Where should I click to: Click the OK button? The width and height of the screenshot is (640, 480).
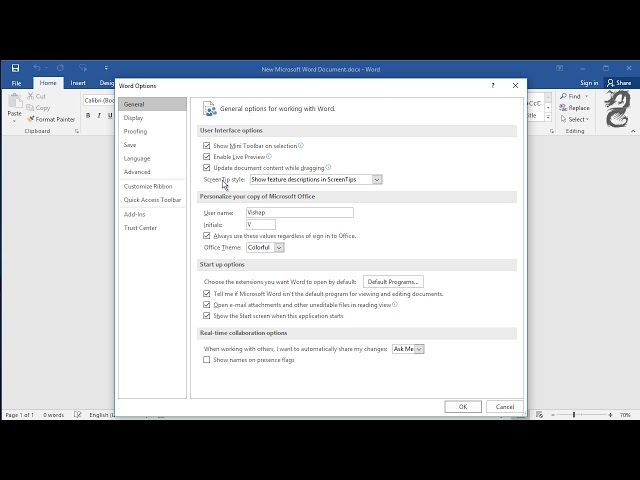point(463,407)
